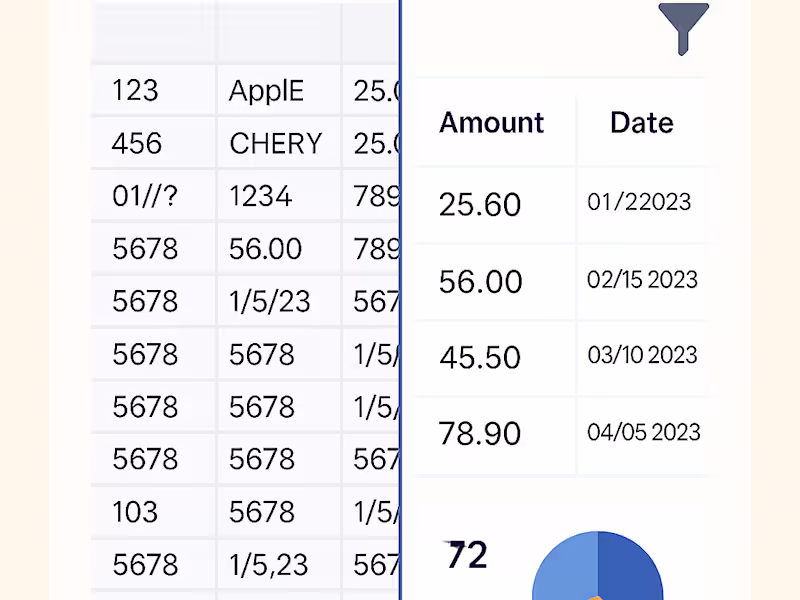Click the 03/10 2023 date cell
Viewport: 800px width, 600px height.
pos(642,355)
